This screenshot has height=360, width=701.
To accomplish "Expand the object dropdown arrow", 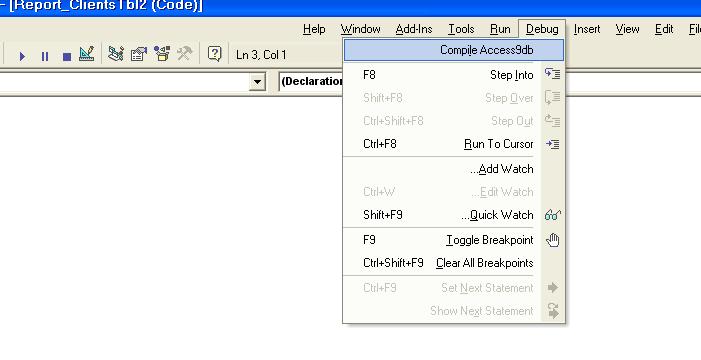I will pyautogui.click(x=258, y=82).
